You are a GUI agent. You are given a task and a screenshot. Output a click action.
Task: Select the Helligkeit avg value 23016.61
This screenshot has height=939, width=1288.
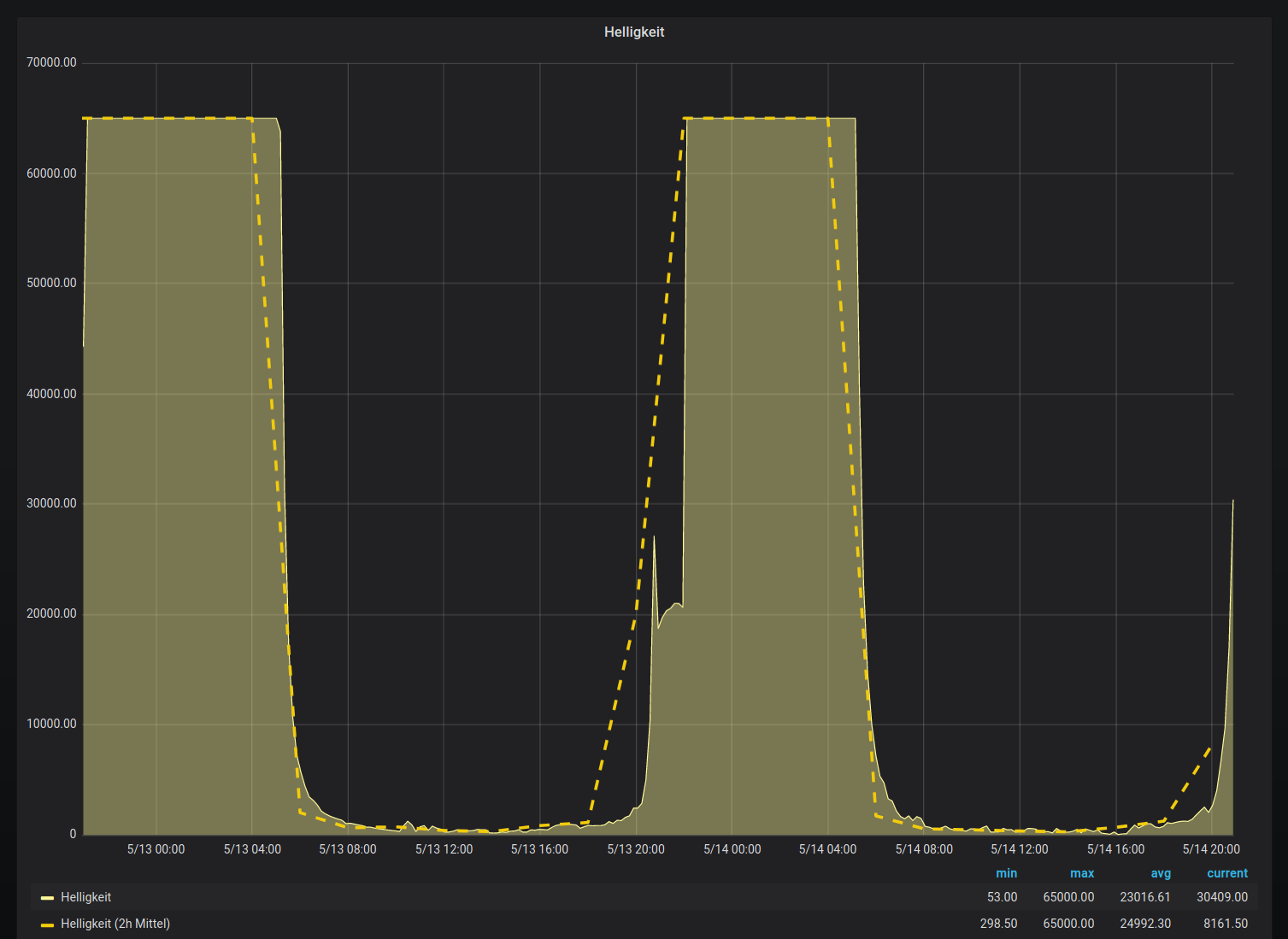pyautogui.click(x=1145, y=897)
